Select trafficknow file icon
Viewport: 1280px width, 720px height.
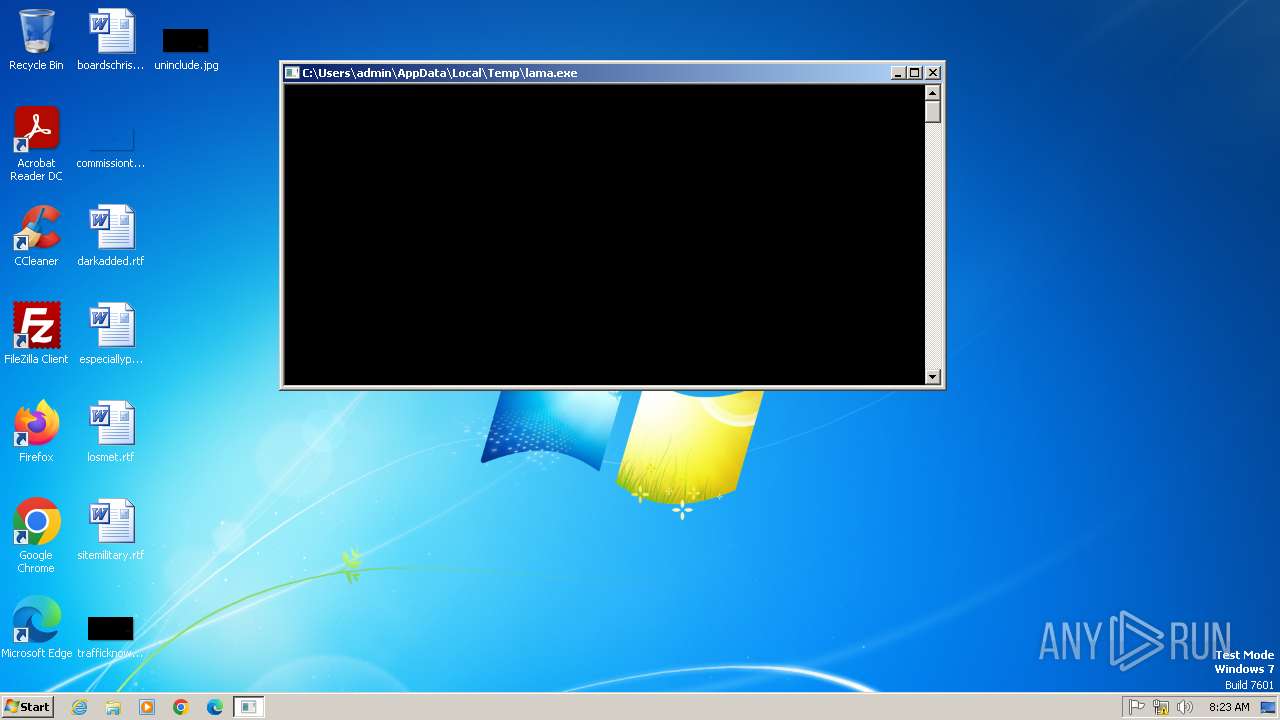click(x=111, y=638)
